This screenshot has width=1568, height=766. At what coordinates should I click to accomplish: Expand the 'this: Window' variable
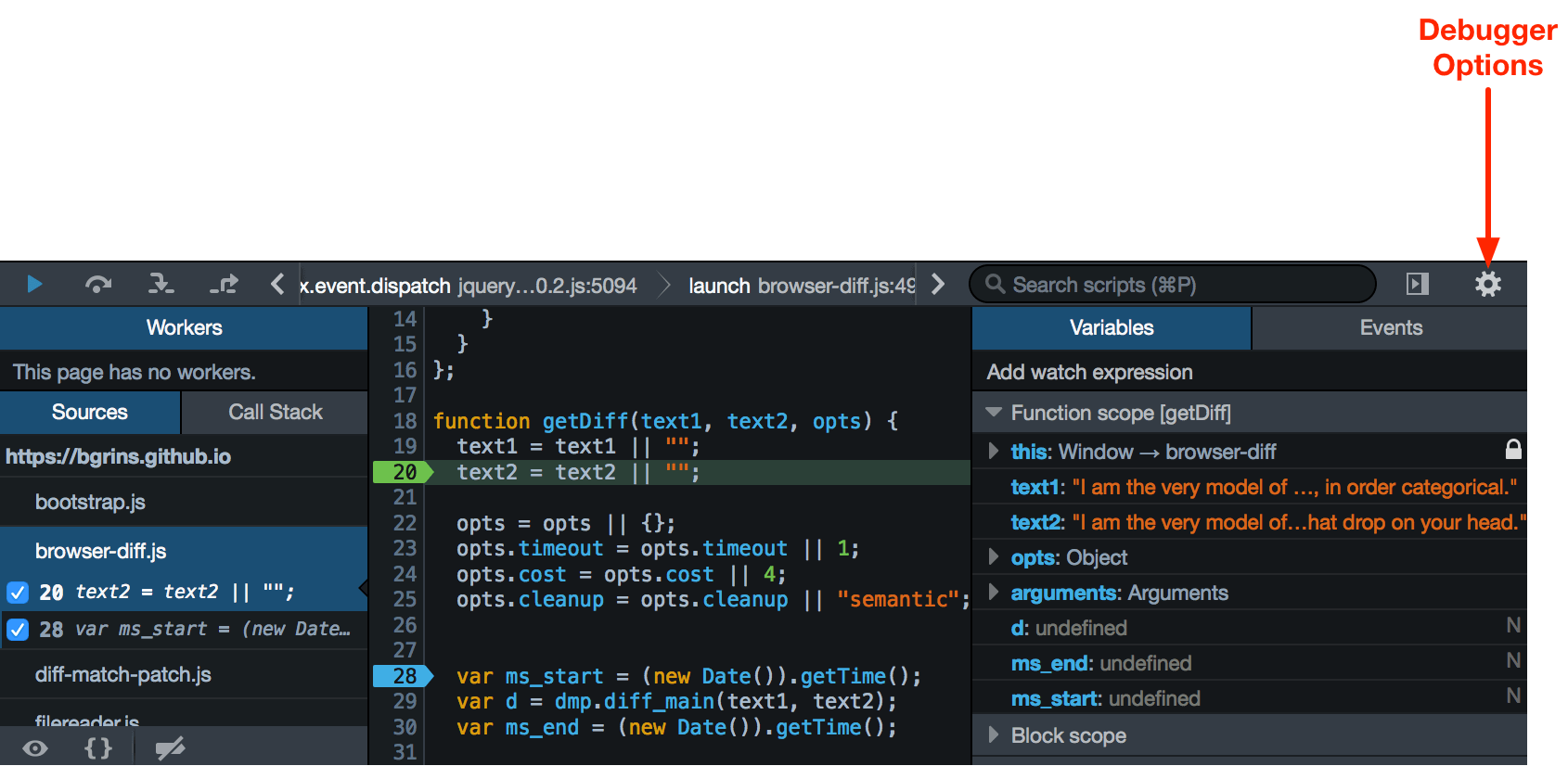click(994, 452)
